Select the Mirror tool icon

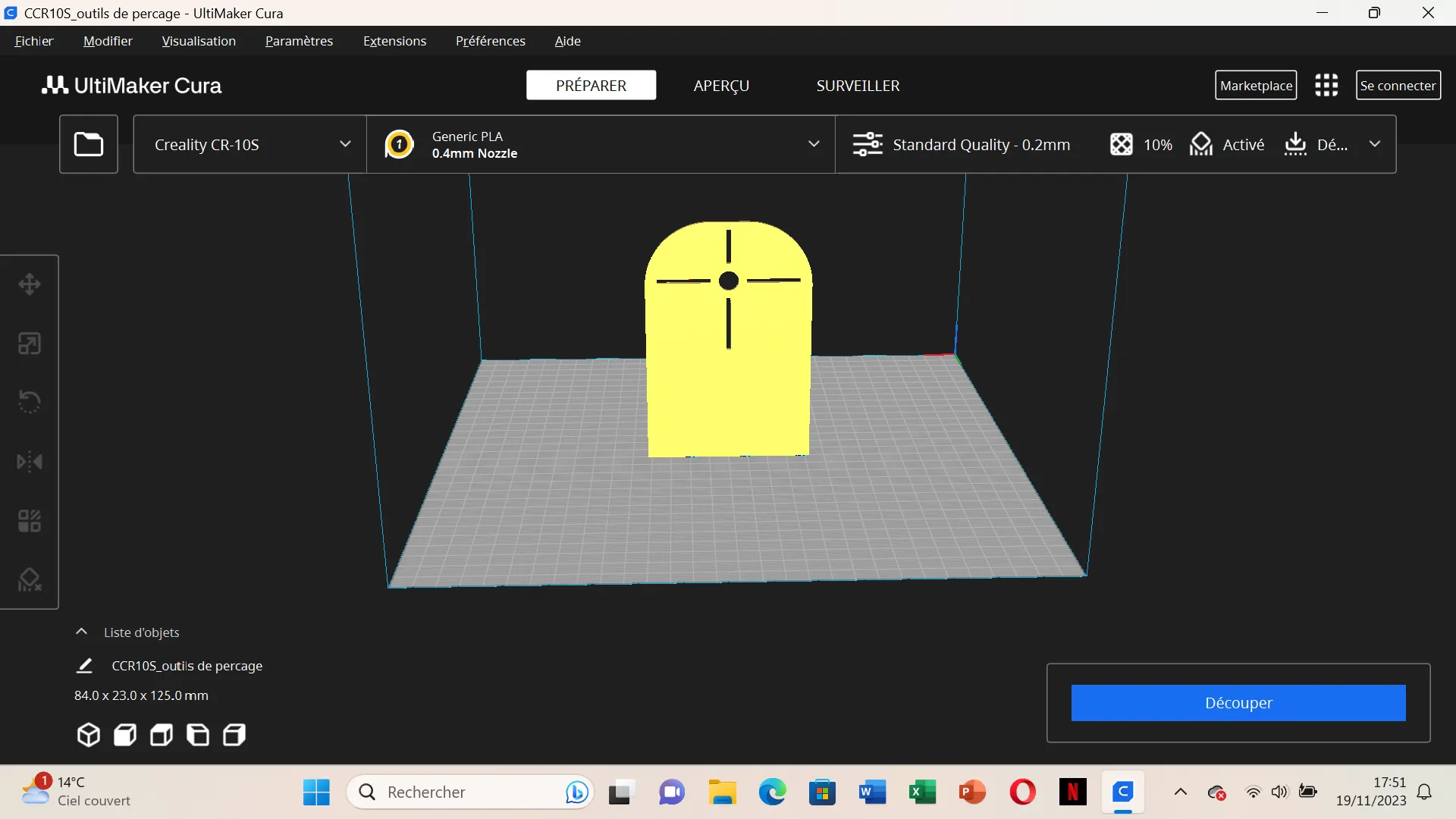pyautogui.click(x=30, y=461)
